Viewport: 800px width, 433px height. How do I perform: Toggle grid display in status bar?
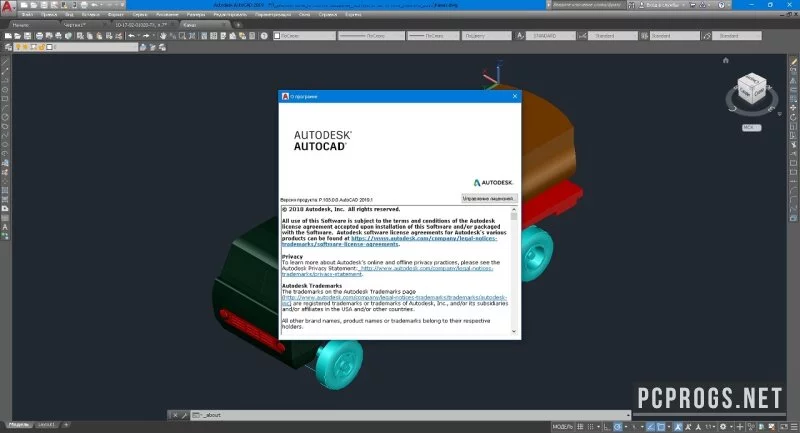click(x=581, y=427)
